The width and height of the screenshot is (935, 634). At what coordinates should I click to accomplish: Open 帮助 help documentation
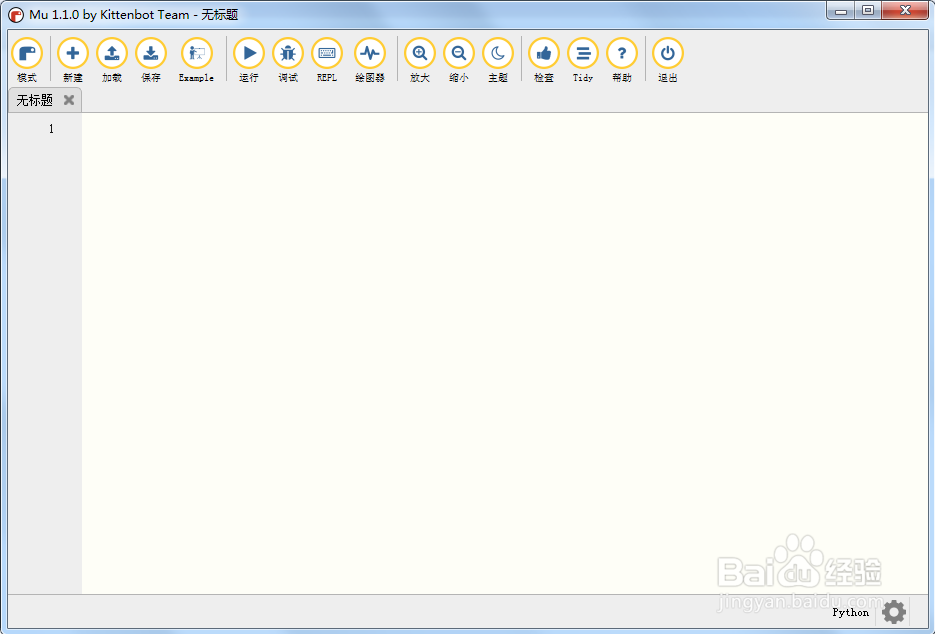(622, 54)
